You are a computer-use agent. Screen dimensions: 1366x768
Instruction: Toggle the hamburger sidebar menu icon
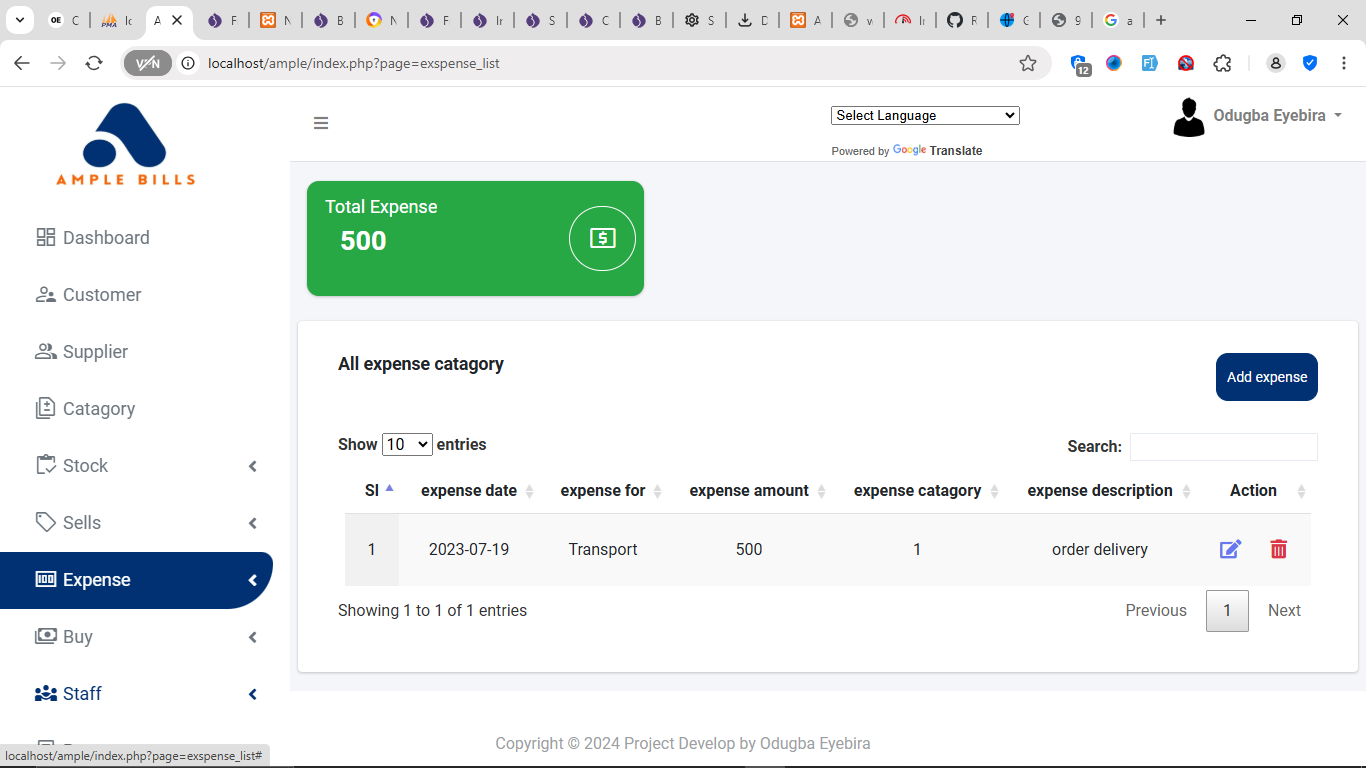[x=321, y=123]
